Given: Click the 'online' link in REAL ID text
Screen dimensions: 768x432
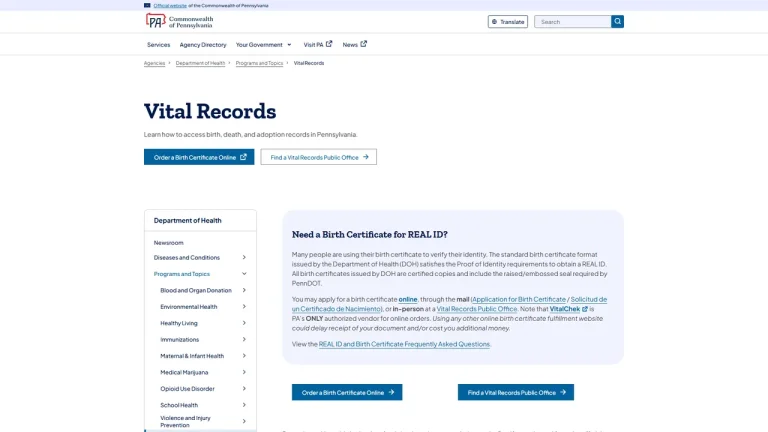Looking at the screenshot, I should (x=408, y=299).
